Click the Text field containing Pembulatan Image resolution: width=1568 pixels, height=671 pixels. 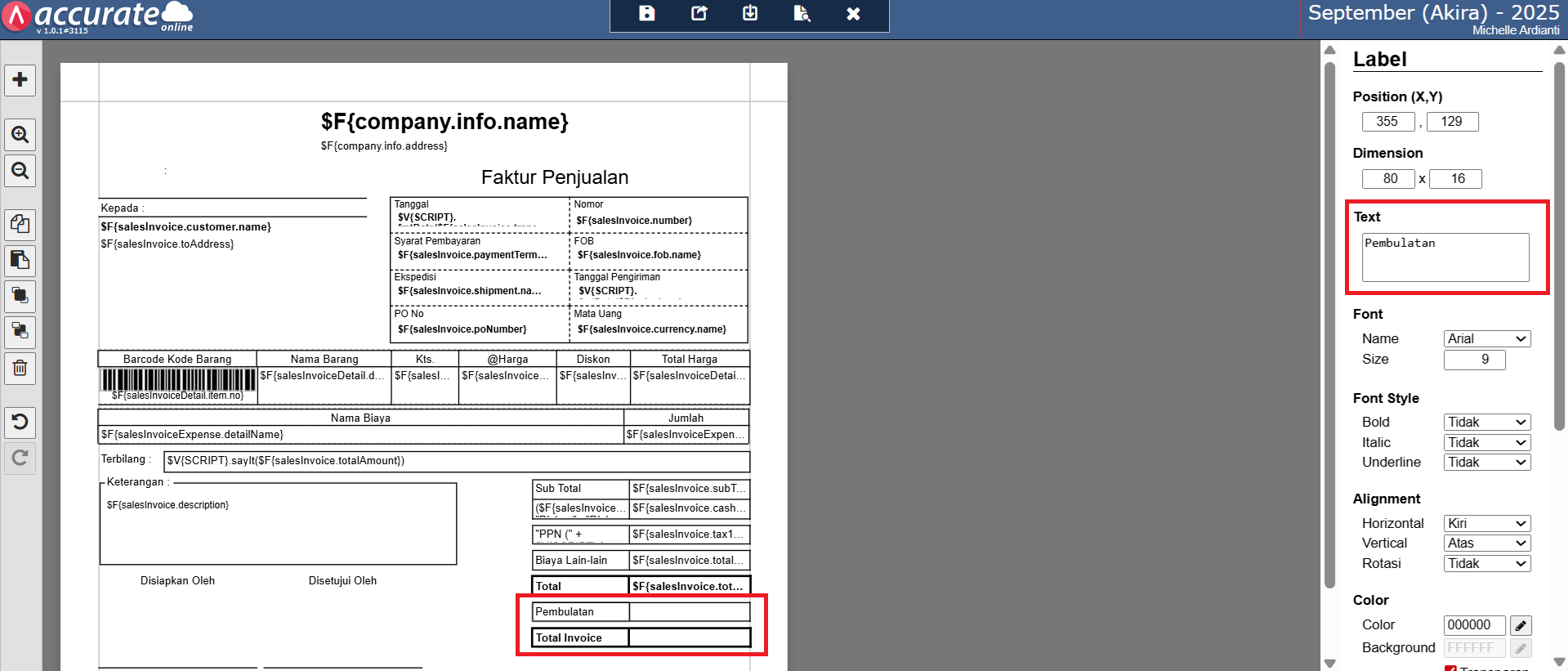point(1445,257)
